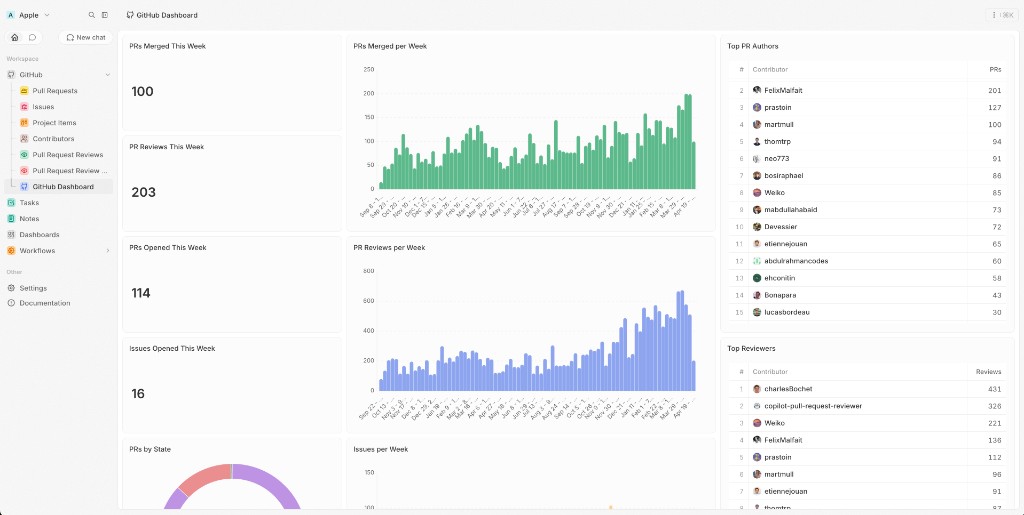Click etiennejouan in Top PR Authors

786,244
